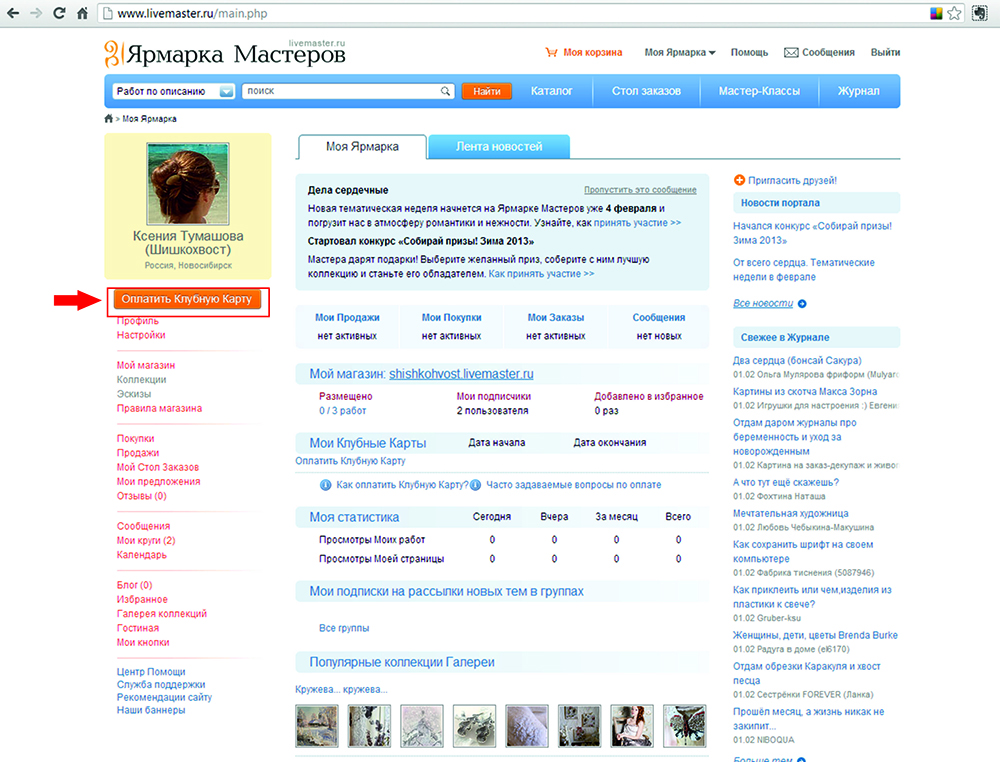Click the info icon beside Как оплатить Клубную Карту
The height and width of the screenshot is (762, 1000).
point(325,485)
